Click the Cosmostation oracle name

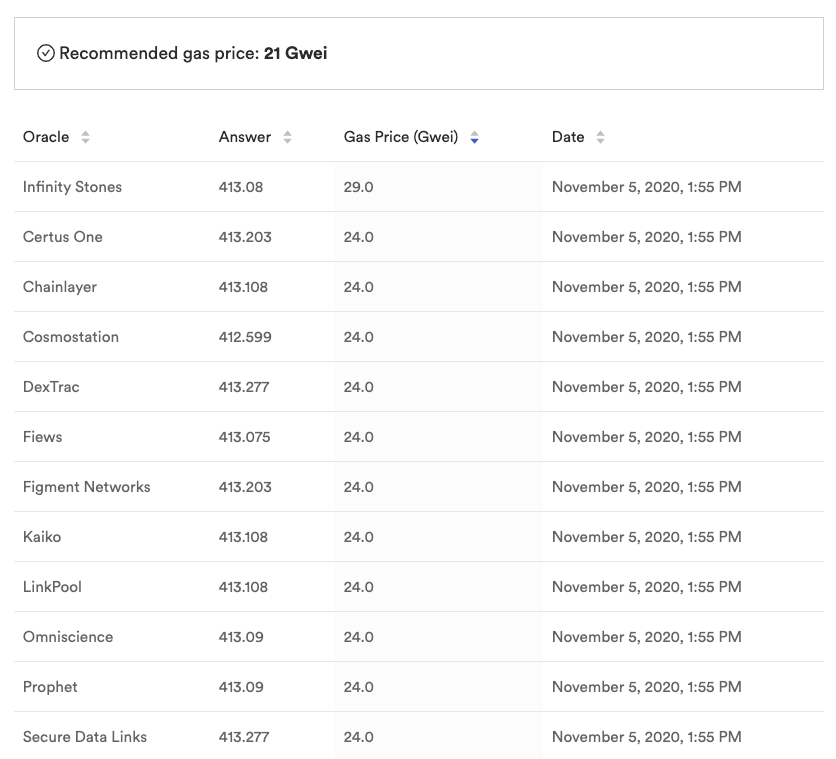click(71, 337)
